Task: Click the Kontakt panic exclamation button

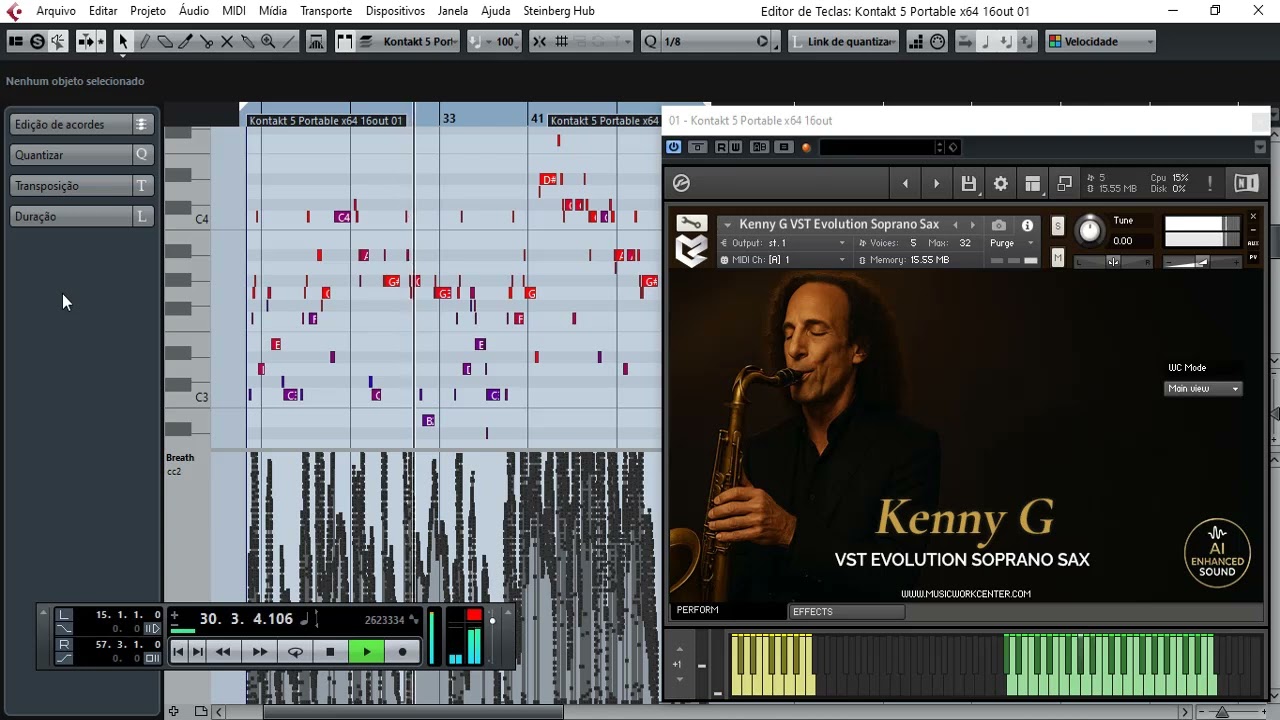Action: pos(1210,183)
